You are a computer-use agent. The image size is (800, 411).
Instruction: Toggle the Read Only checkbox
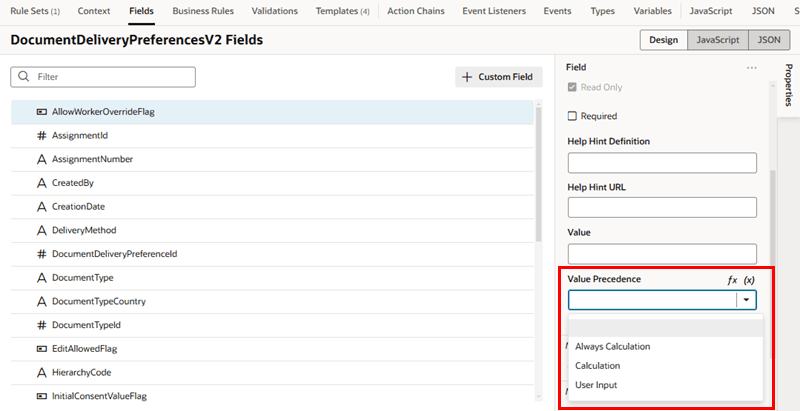tap(572, 87)
